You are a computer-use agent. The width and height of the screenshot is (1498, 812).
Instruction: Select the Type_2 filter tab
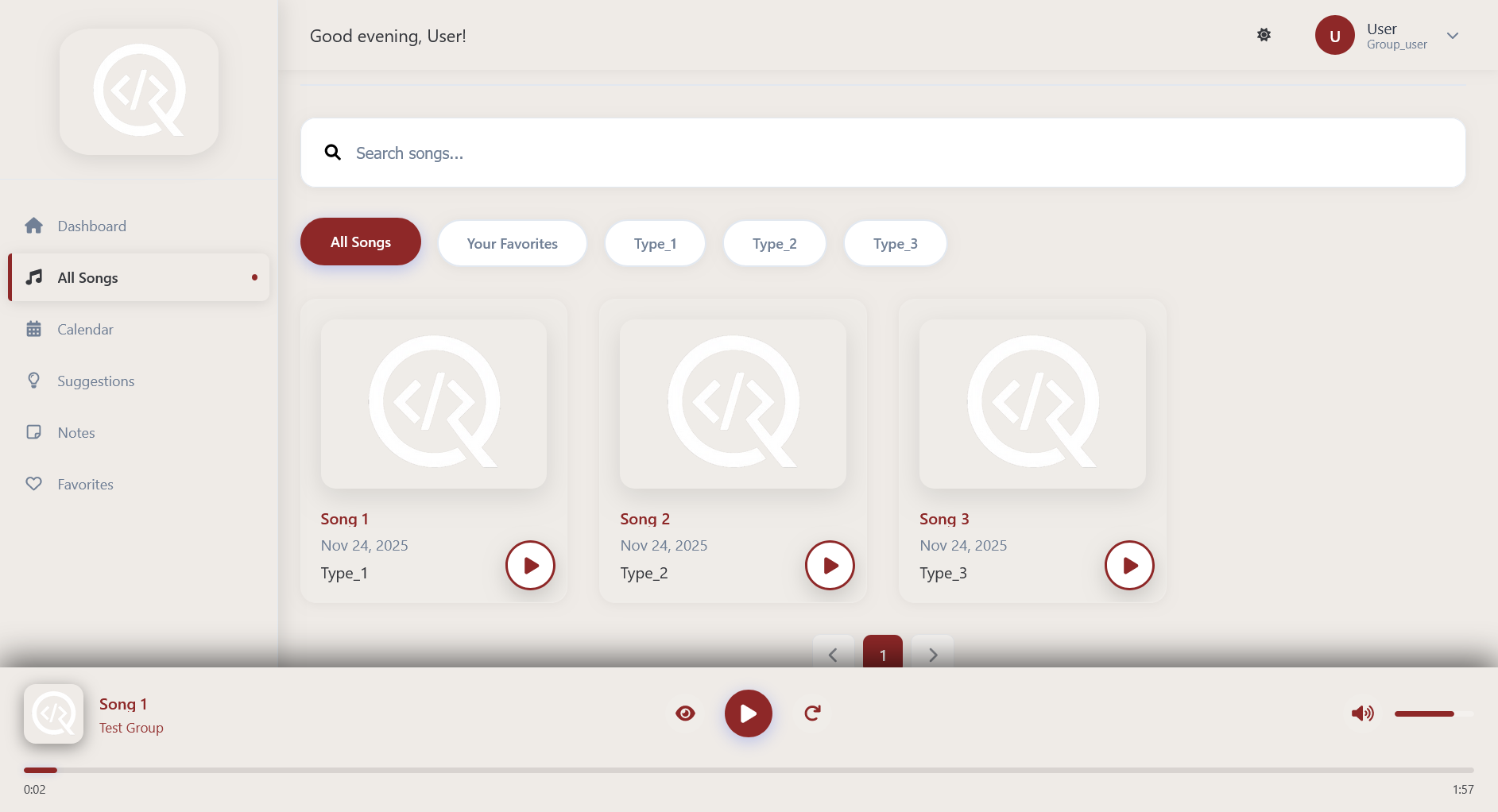pos(774,243)
